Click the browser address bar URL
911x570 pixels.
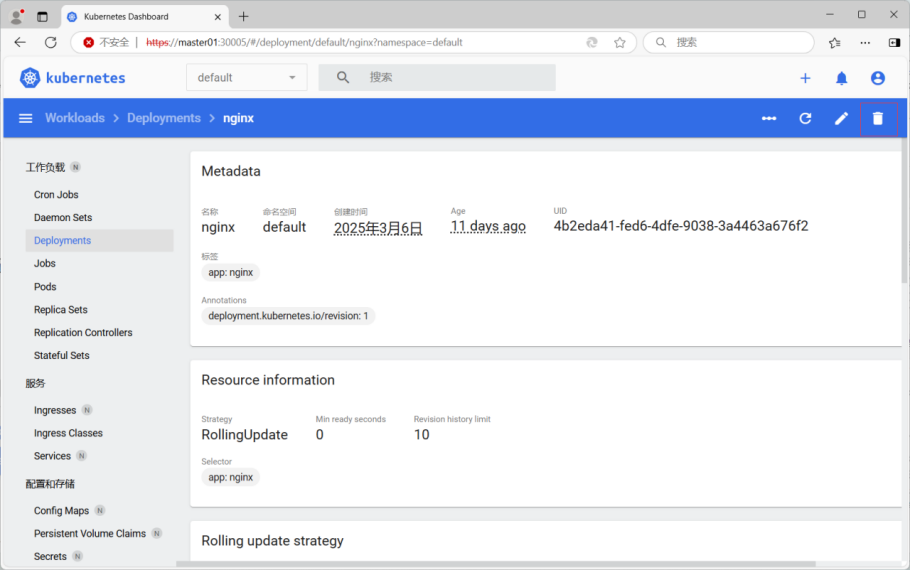tap(304, 42)
